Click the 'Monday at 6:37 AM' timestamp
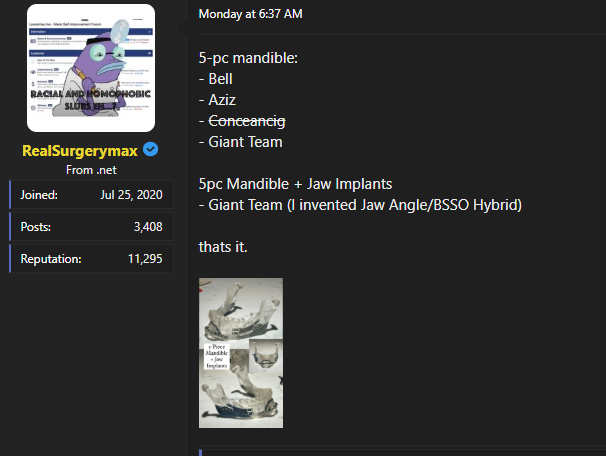Viewport: 606px width, 456px height. point(250,13)
